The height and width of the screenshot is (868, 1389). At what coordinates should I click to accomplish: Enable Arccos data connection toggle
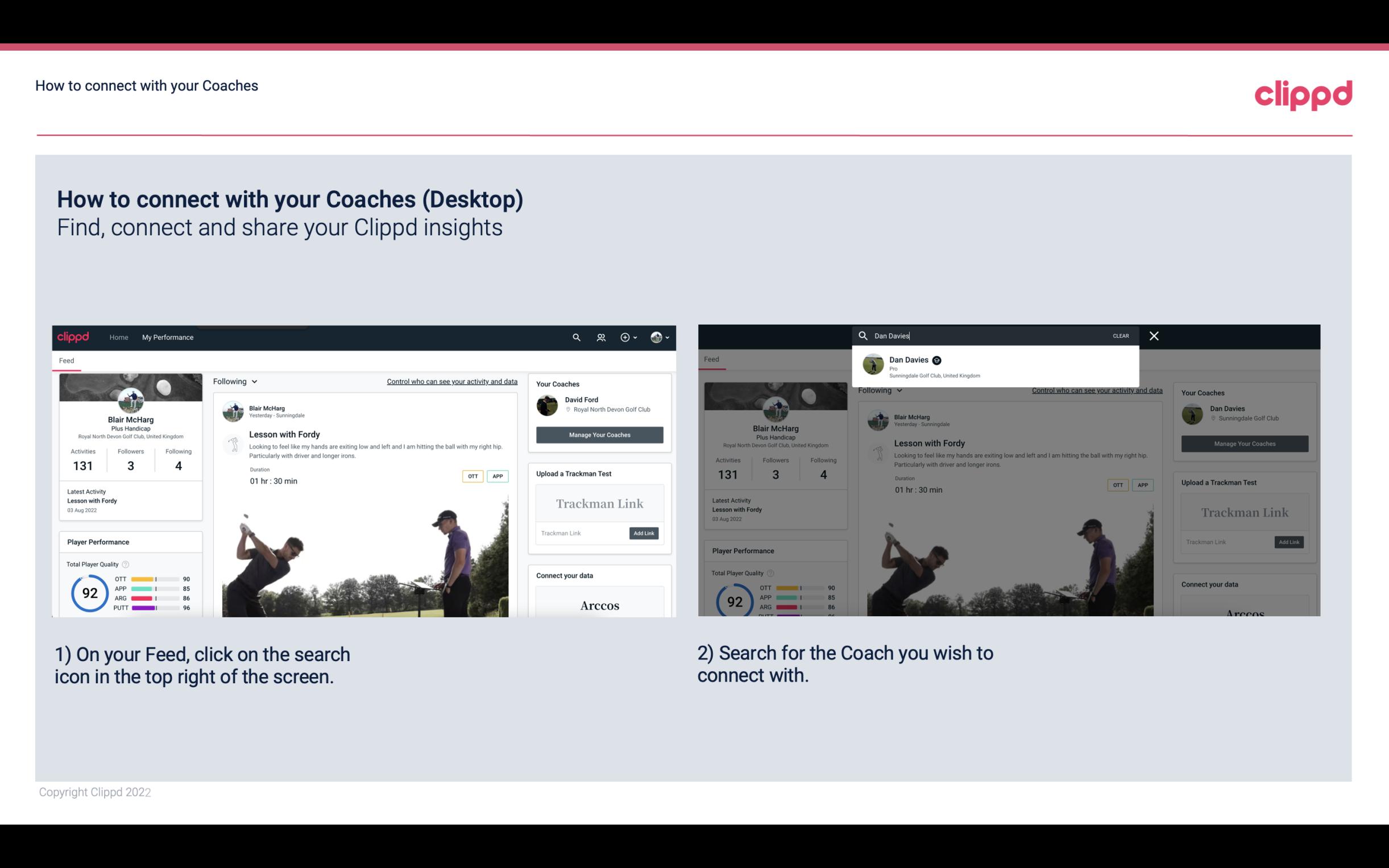599,605
